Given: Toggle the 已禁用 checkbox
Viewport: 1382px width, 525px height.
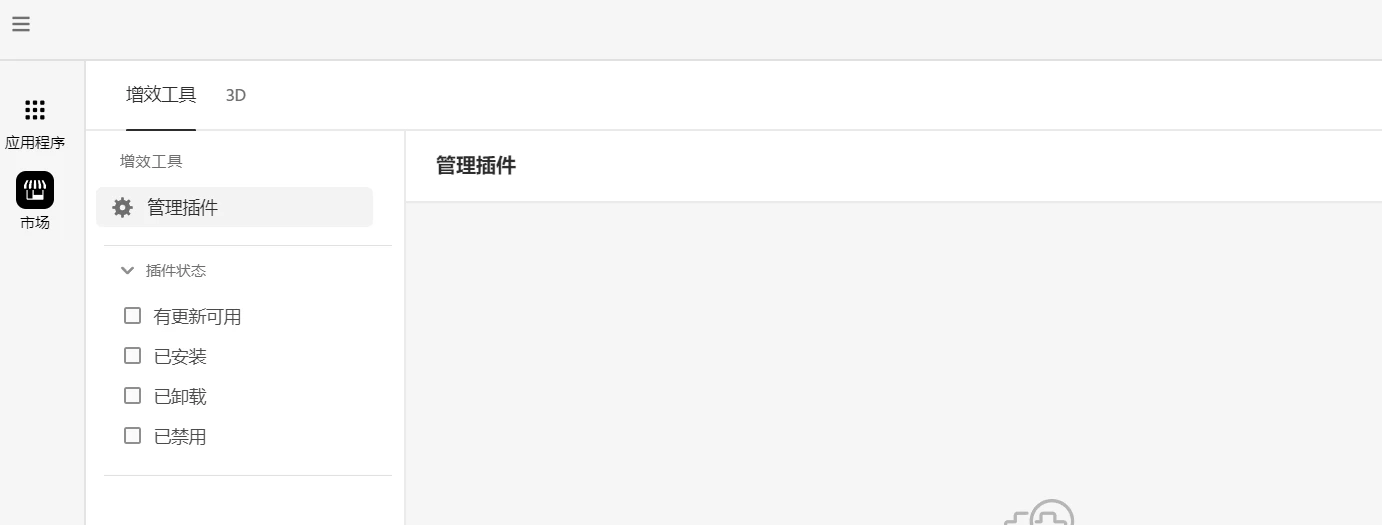Looking at the screenshot, I should (x=132, y=436).
